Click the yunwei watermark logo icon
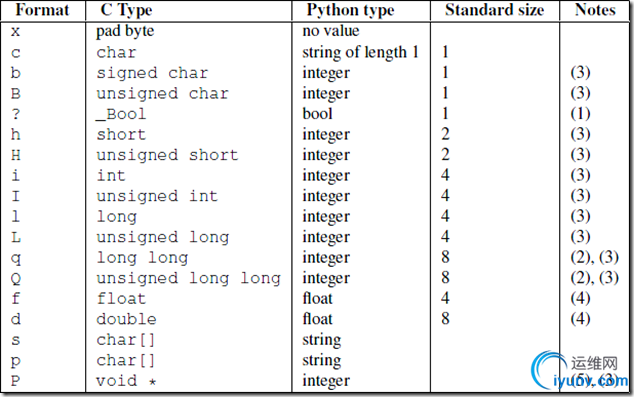634x397 pixels. click(549, 370)
